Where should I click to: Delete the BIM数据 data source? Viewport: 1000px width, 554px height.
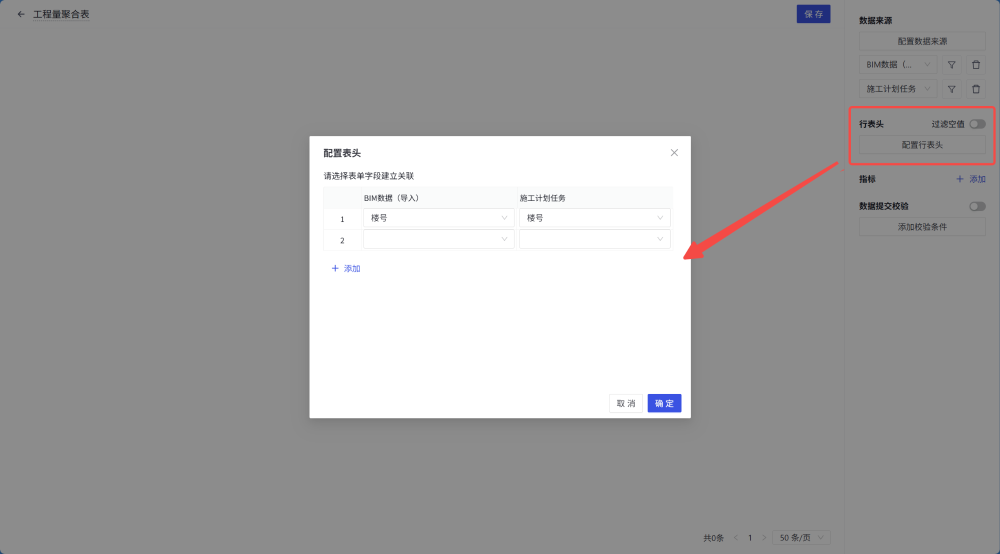tap(976, 64)
